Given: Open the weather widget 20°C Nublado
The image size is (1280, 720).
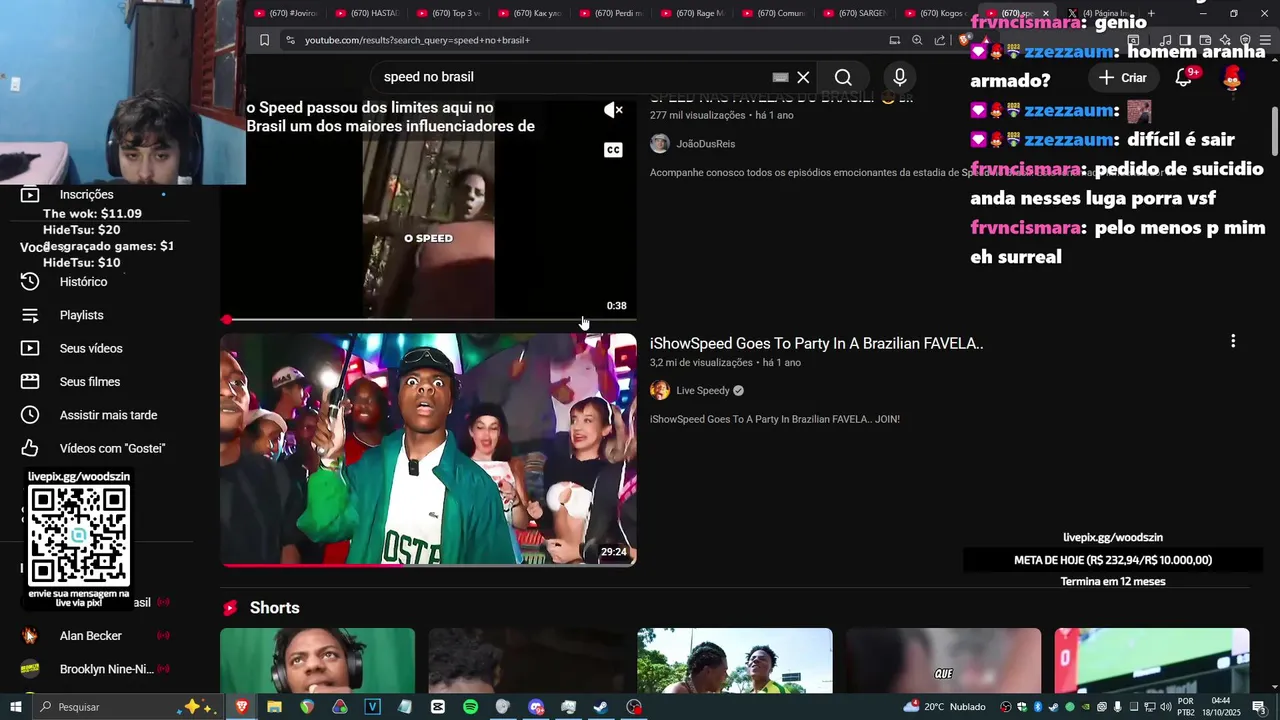Looking at the screenshot, I should coord(944,707).
